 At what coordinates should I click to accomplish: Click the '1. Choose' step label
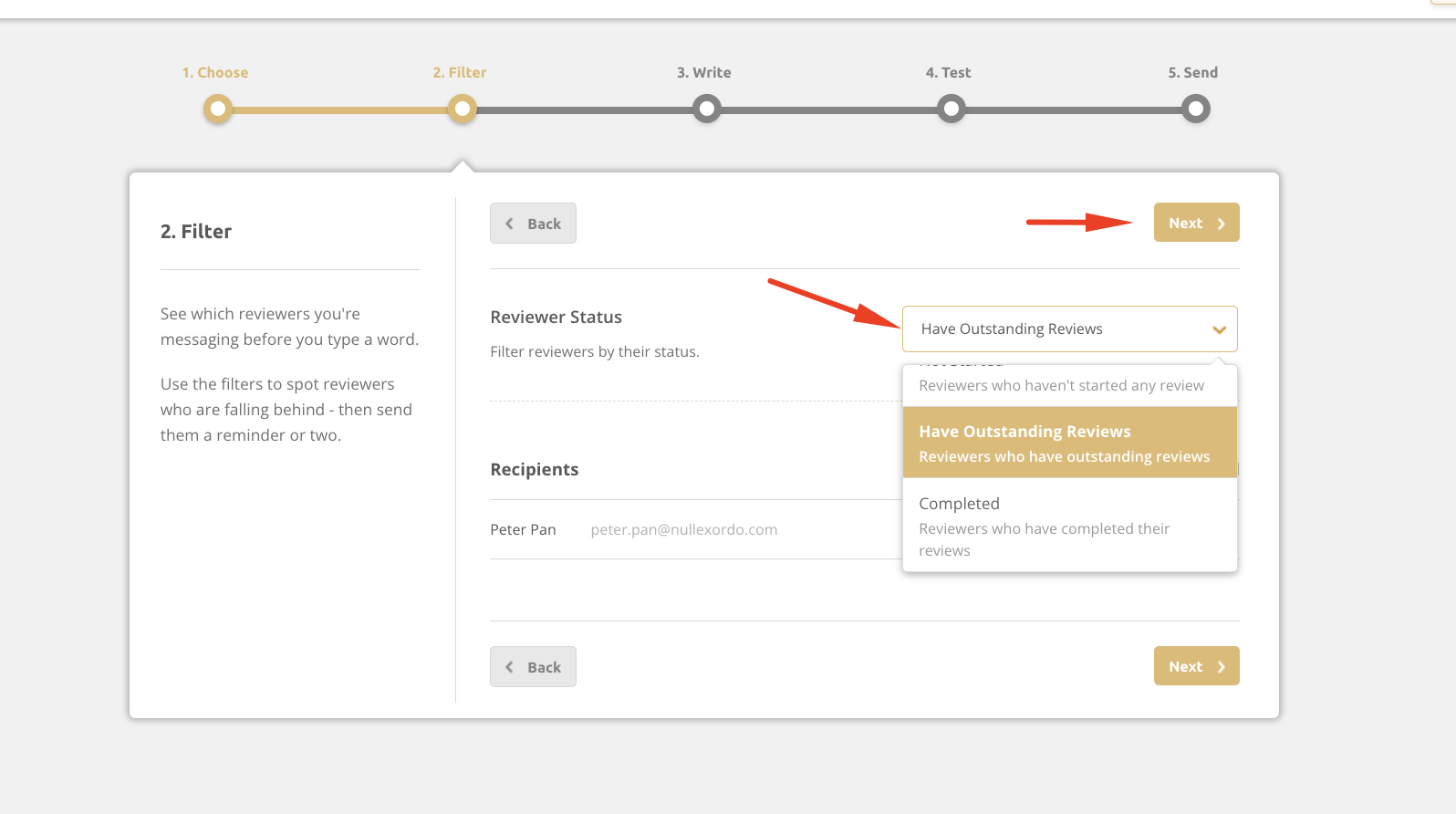215,72
